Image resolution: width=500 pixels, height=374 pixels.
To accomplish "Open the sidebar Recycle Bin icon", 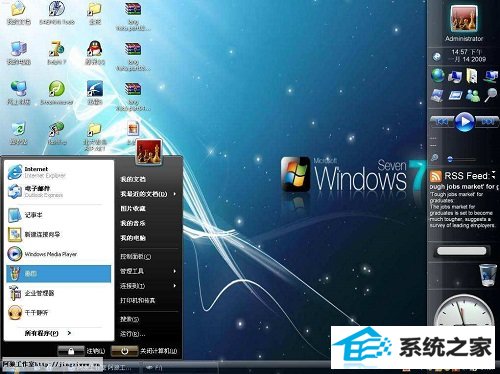I will 488,275.
